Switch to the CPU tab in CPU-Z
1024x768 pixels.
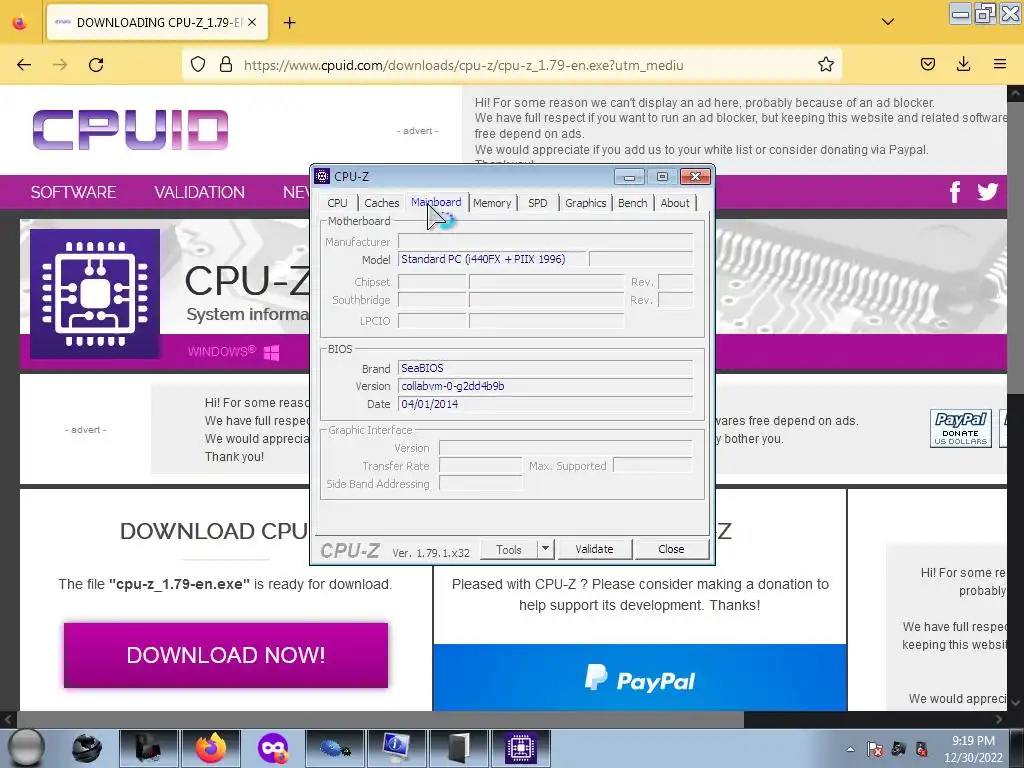[337, 203]
